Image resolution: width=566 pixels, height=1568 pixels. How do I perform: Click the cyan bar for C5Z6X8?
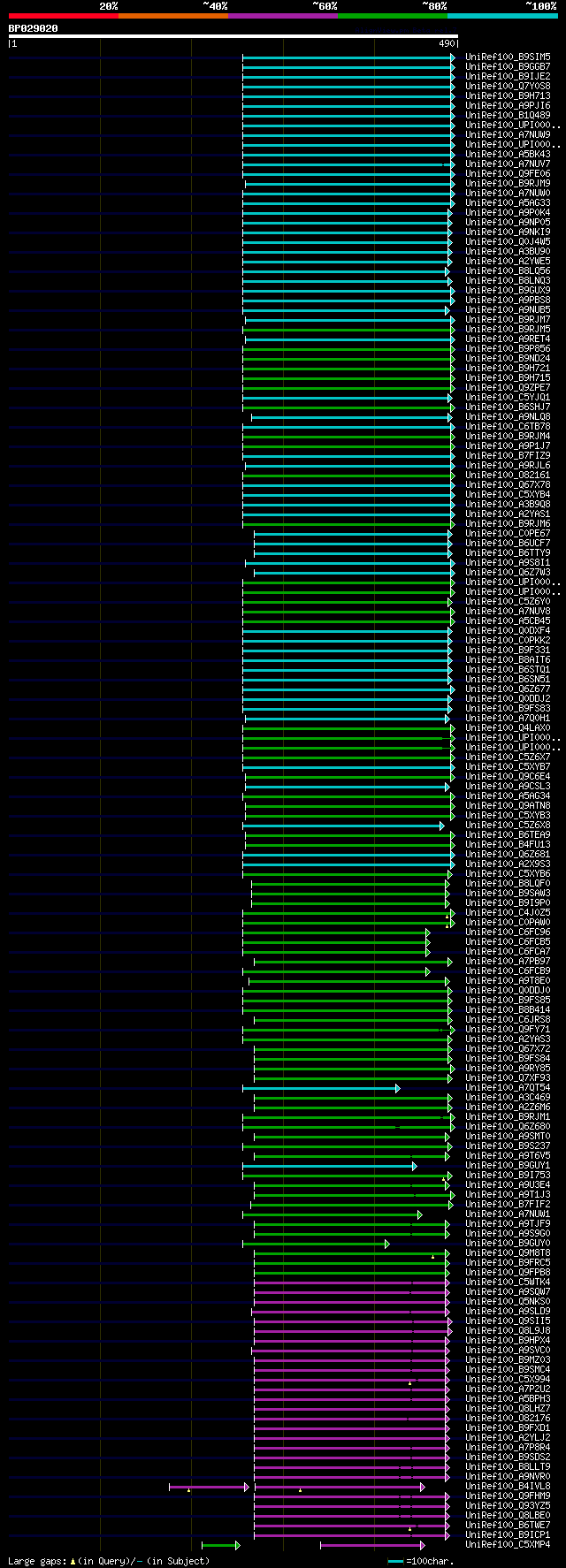tap(343, 826)
